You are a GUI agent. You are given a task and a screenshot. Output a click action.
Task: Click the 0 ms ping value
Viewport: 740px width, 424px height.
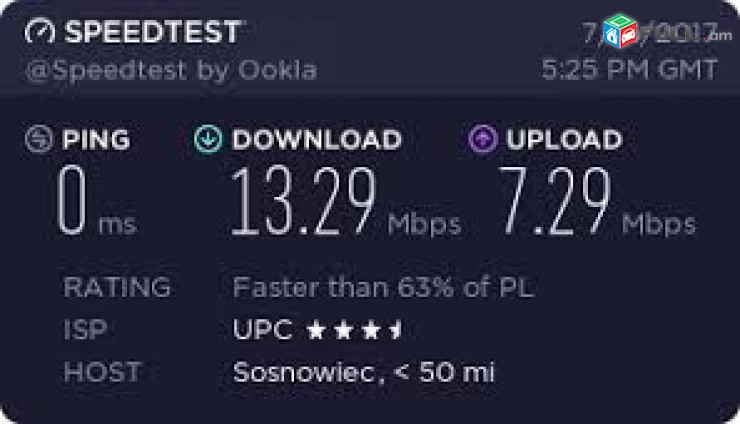[97, 200]
